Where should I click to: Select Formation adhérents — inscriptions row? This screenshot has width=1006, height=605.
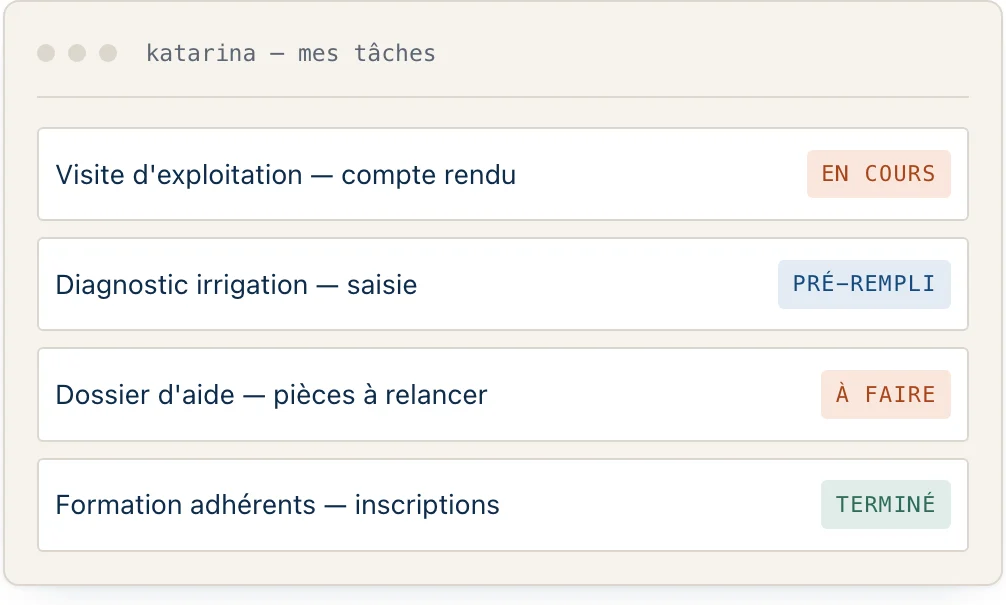pyautogui.click(x=502, y=505)
